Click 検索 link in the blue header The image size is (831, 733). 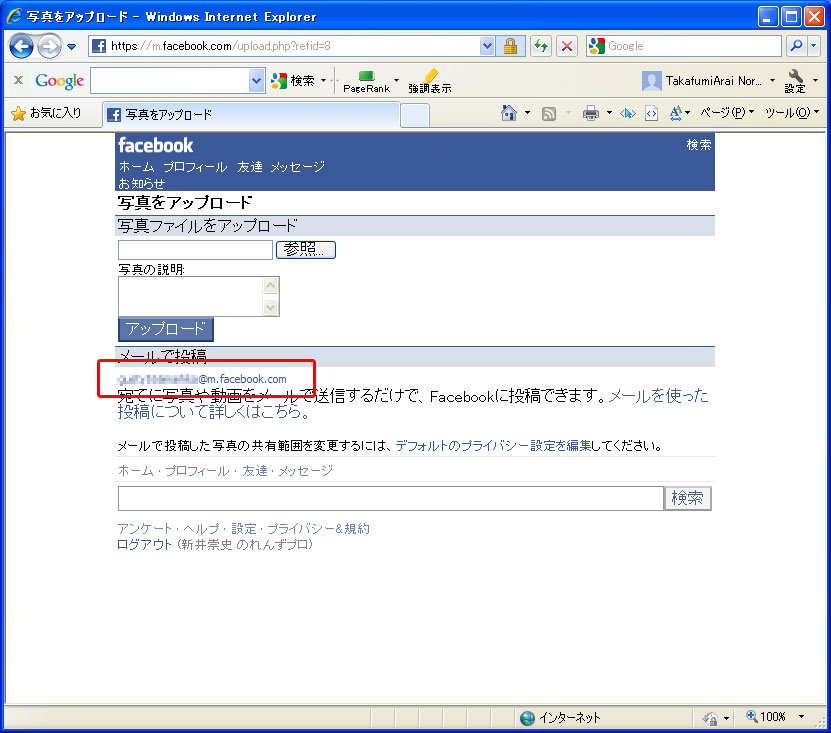pyautogui.click(x=699, y=145)
